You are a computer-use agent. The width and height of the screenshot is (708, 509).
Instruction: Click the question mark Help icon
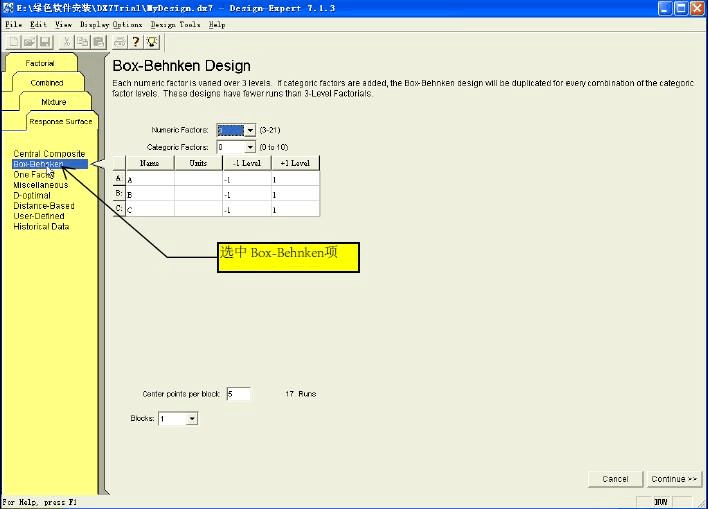click(135, 42)
